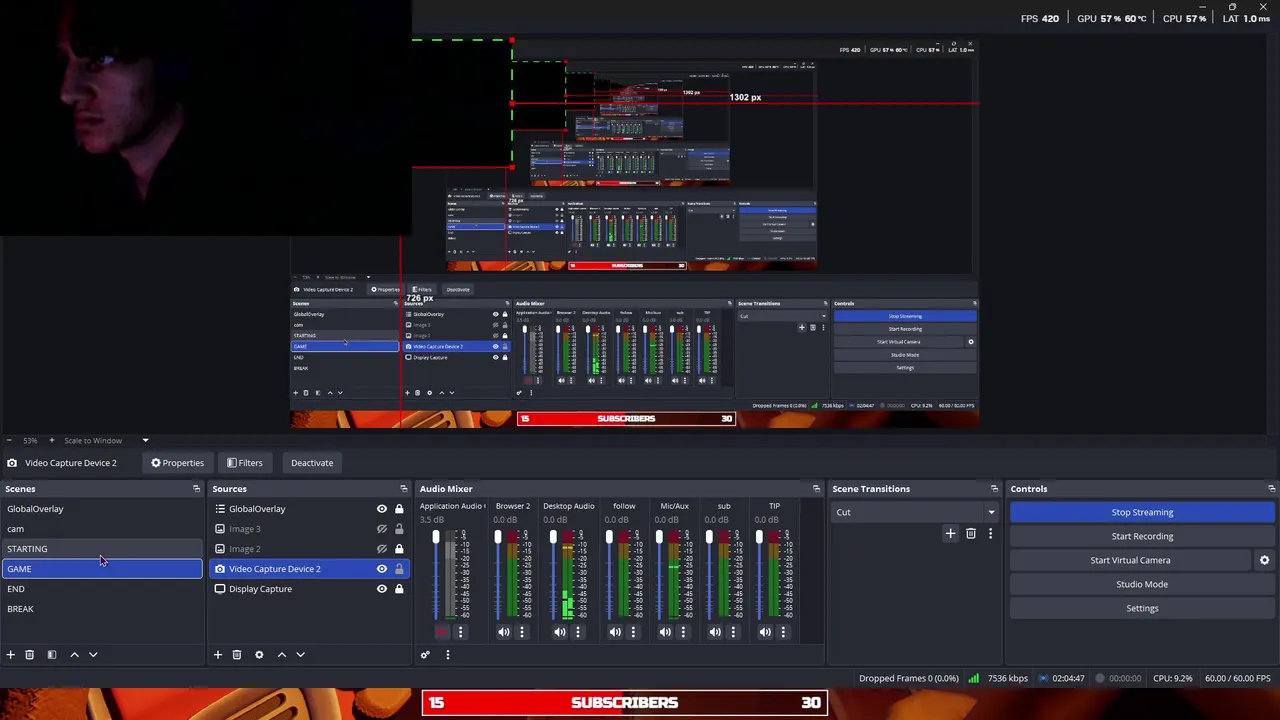The height and width of the screenshot is (720, 1280).
Task: Mute the Browser 2 audio channel
Action: (x=503, y=632)
